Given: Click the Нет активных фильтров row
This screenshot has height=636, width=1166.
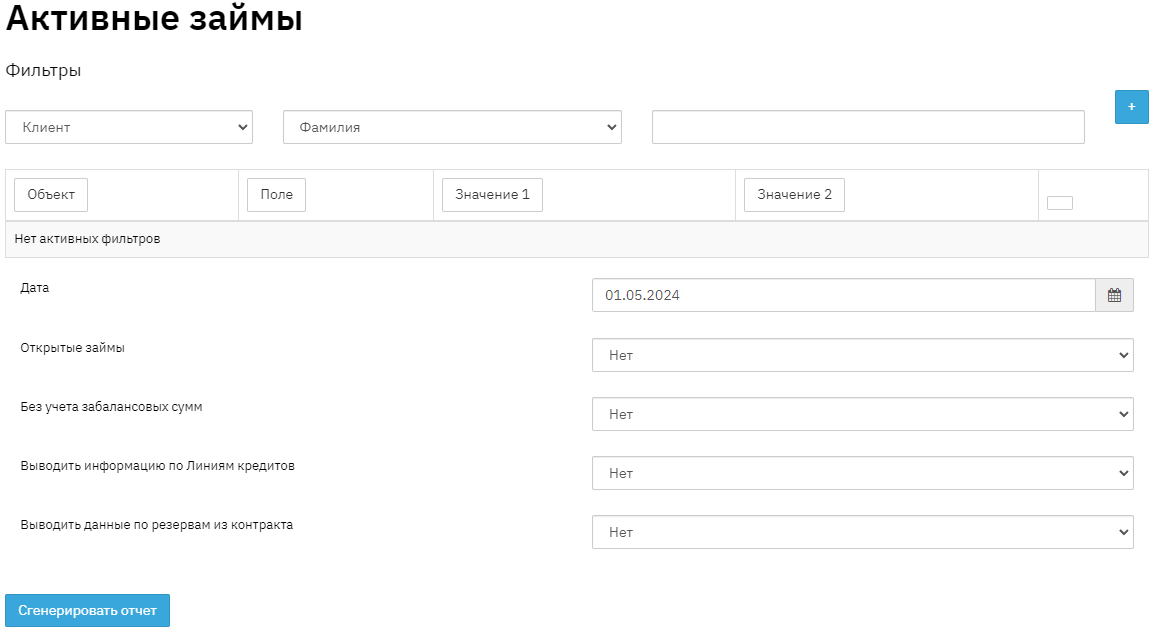Looking at the screenshot, I should (x=87, y=239).
